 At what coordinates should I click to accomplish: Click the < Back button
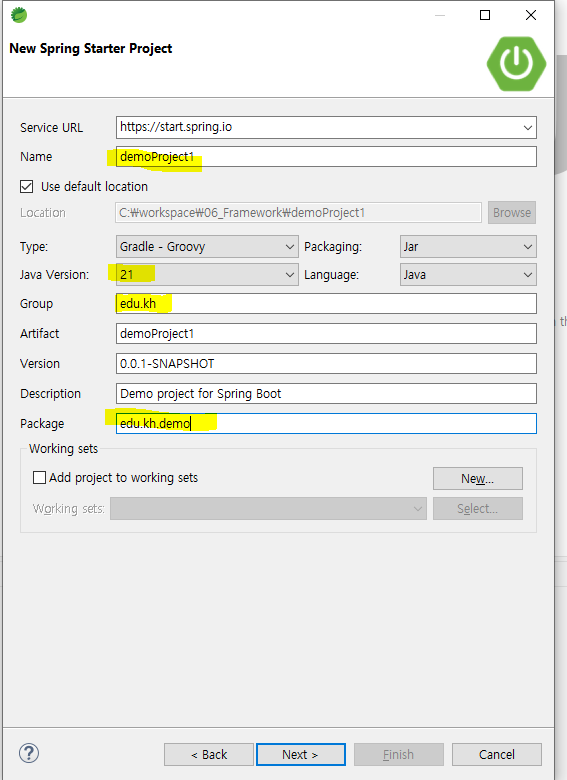209,755
